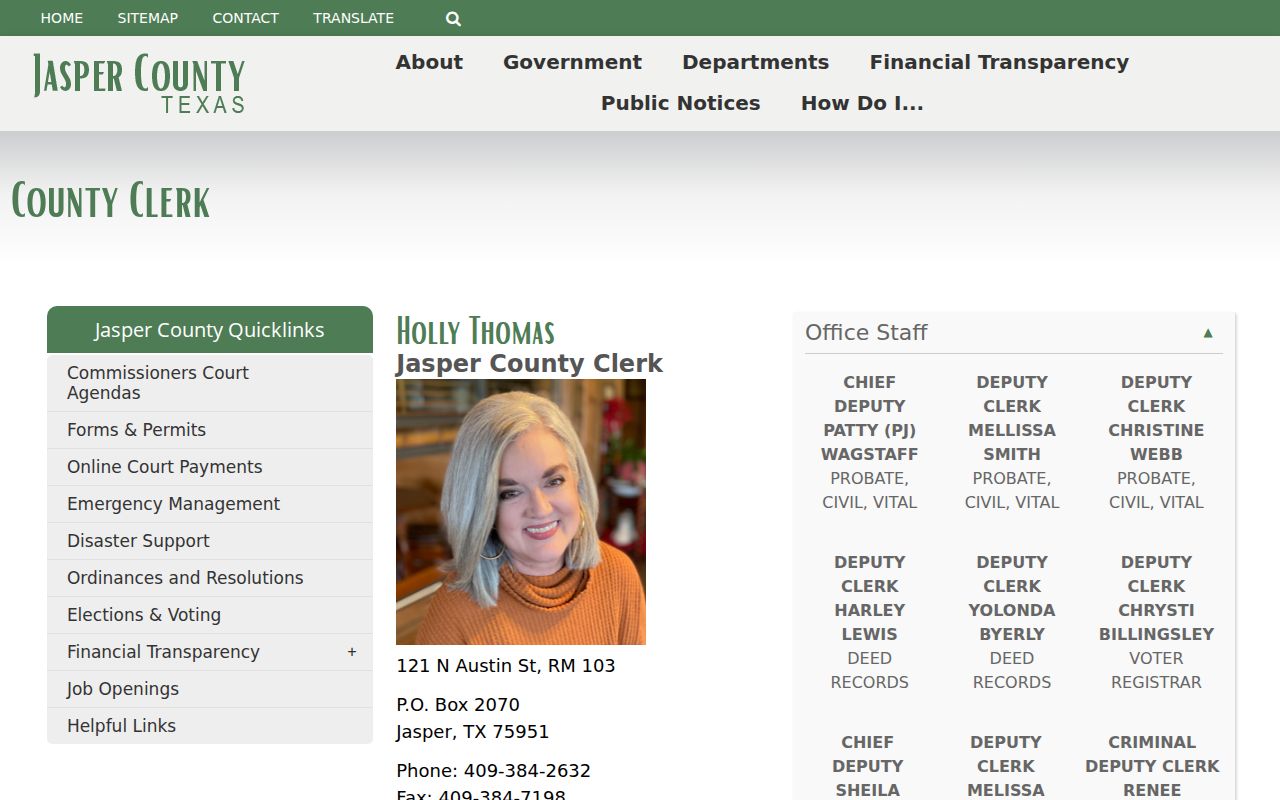Open Helpful Links quicklink
The height and width of the screenshot is (800, 1280).
(x=210, y=726)
